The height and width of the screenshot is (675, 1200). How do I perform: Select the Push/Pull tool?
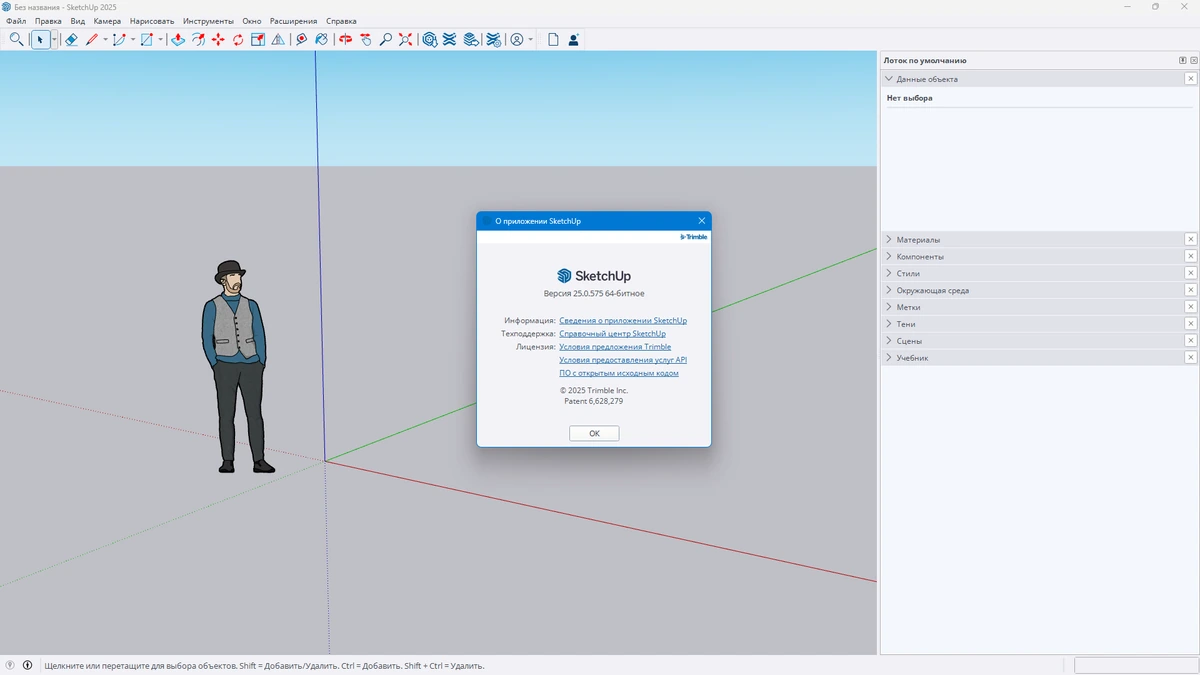178,40
